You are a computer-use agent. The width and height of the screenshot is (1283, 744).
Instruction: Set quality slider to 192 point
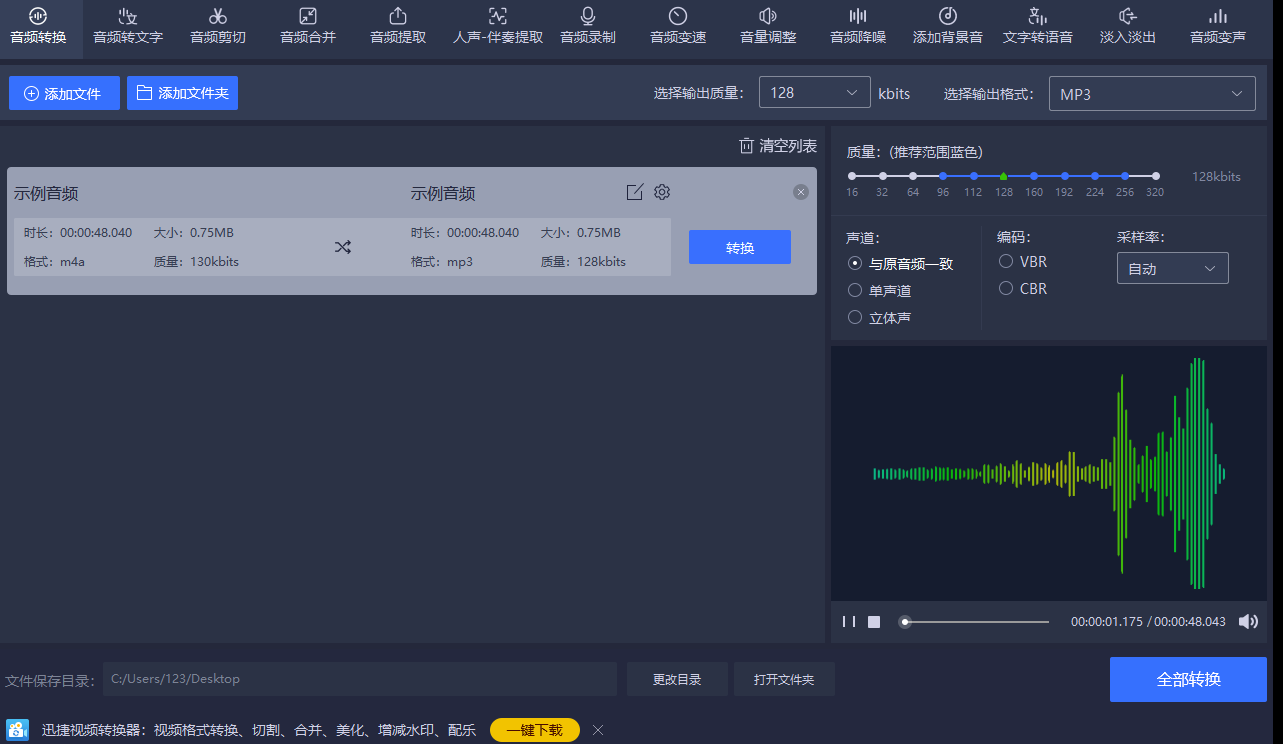point(1065,176)
